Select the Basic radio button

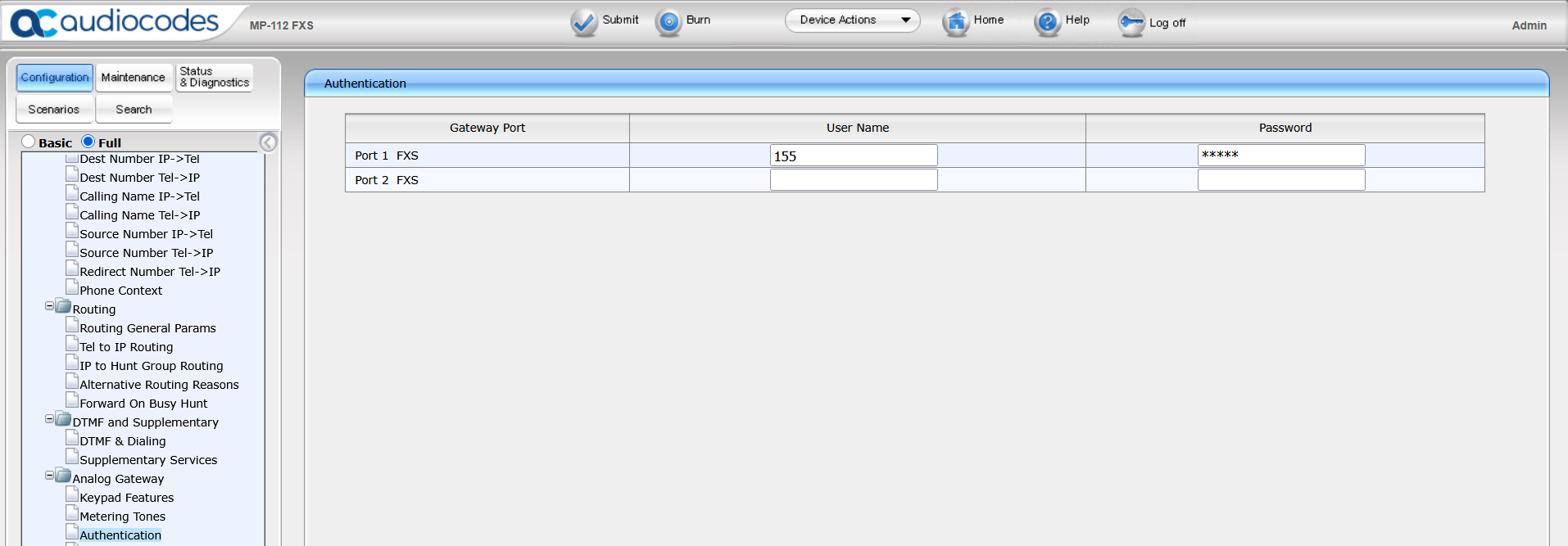[29, 142]
